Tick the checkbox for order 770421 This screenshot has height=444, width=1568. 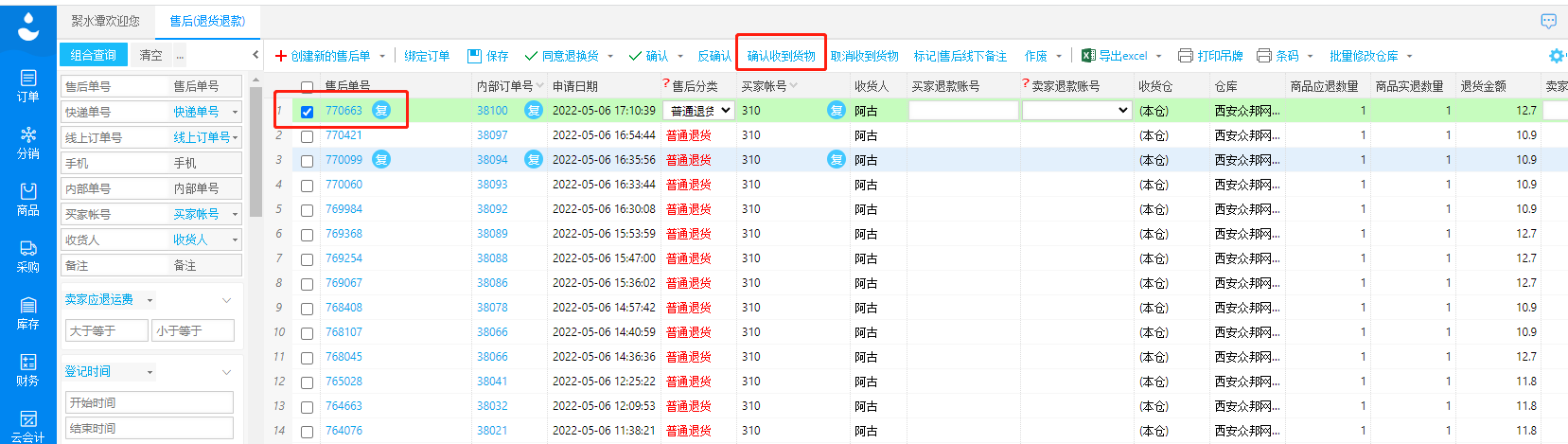[307, 136]
